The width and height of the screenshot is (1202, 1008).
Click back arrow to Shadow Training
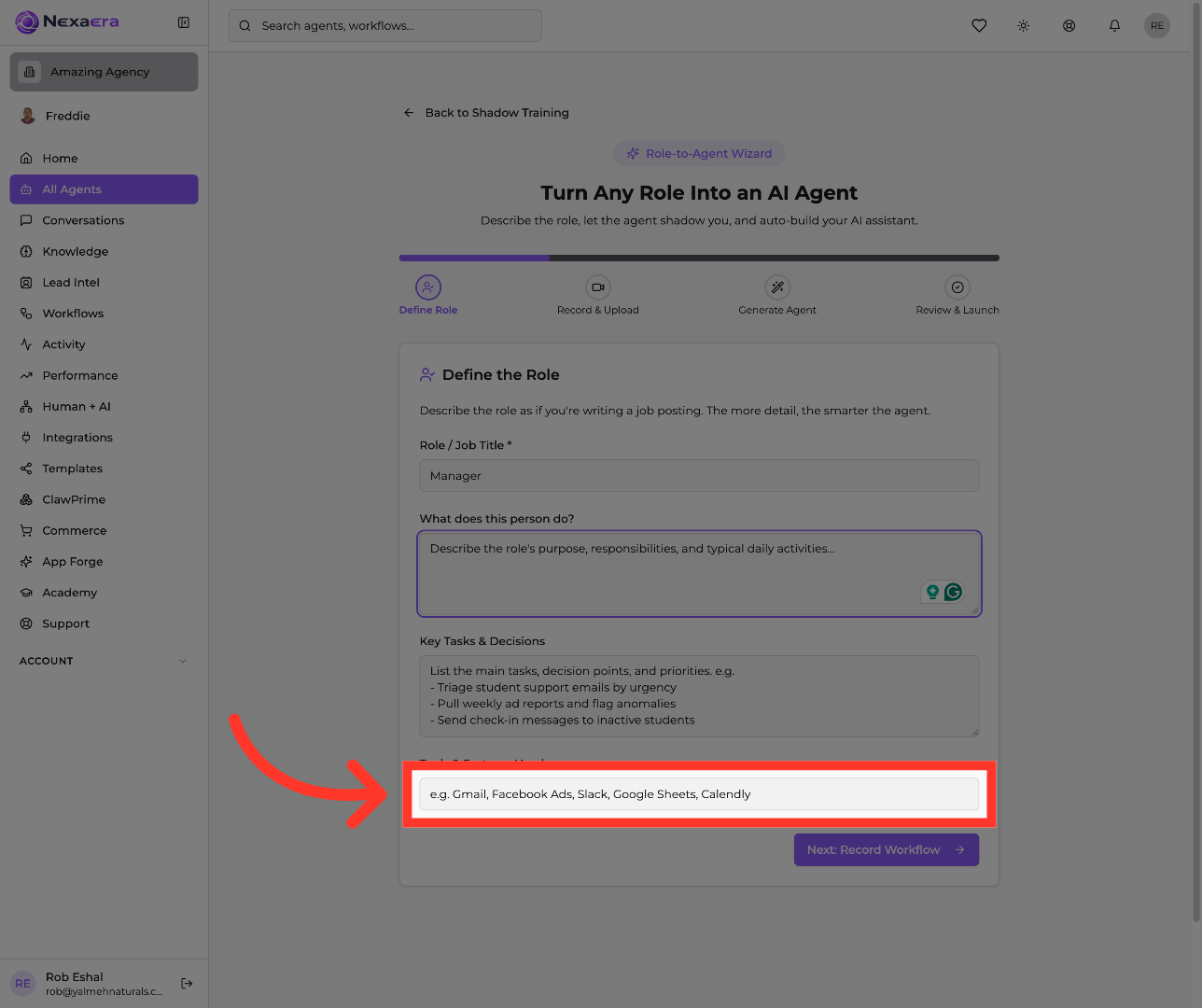[409, 113]
